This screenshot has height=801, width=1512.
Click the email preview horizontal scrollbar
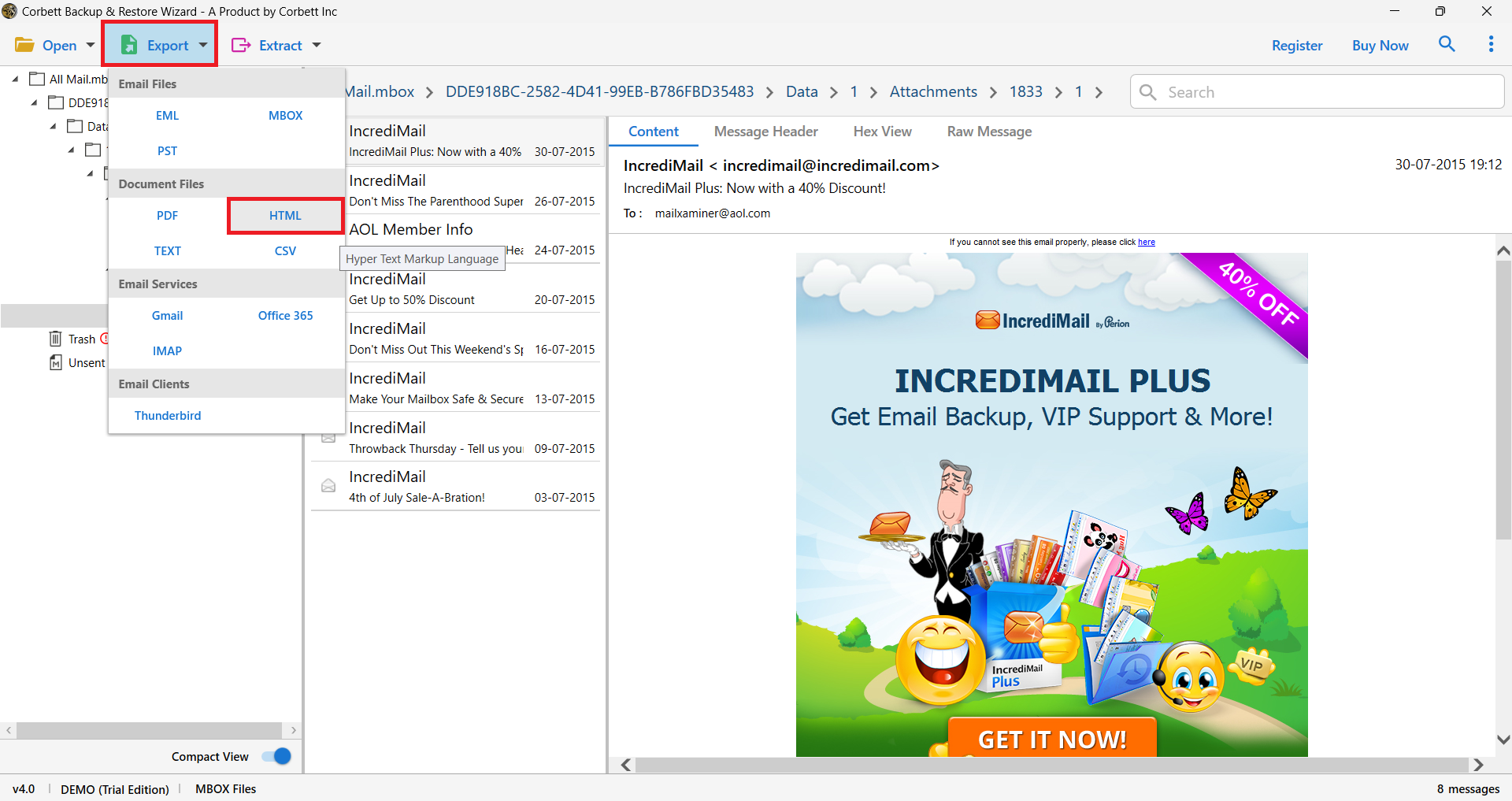1051,765
